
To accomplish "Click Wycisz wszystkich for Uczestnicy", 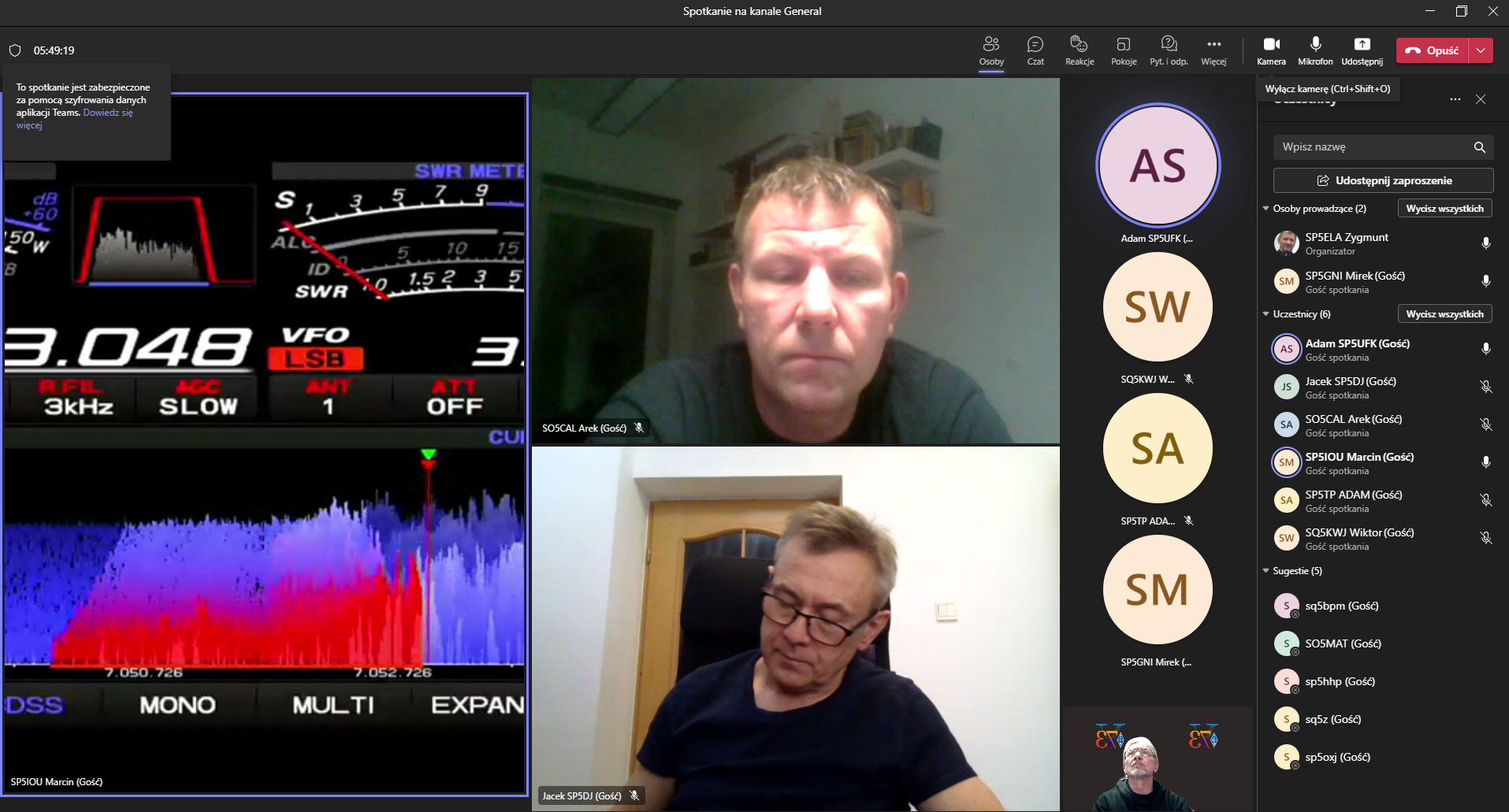I will pos(1444,314).
